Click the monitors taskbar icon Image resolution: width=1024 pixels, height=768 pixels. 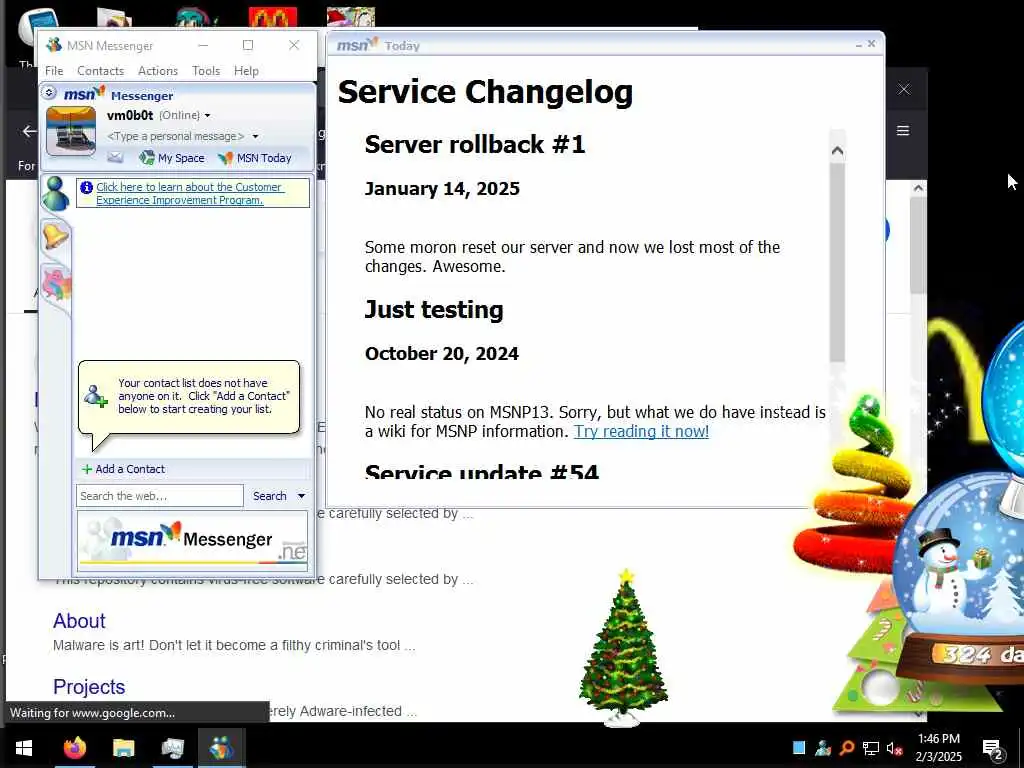172,748
